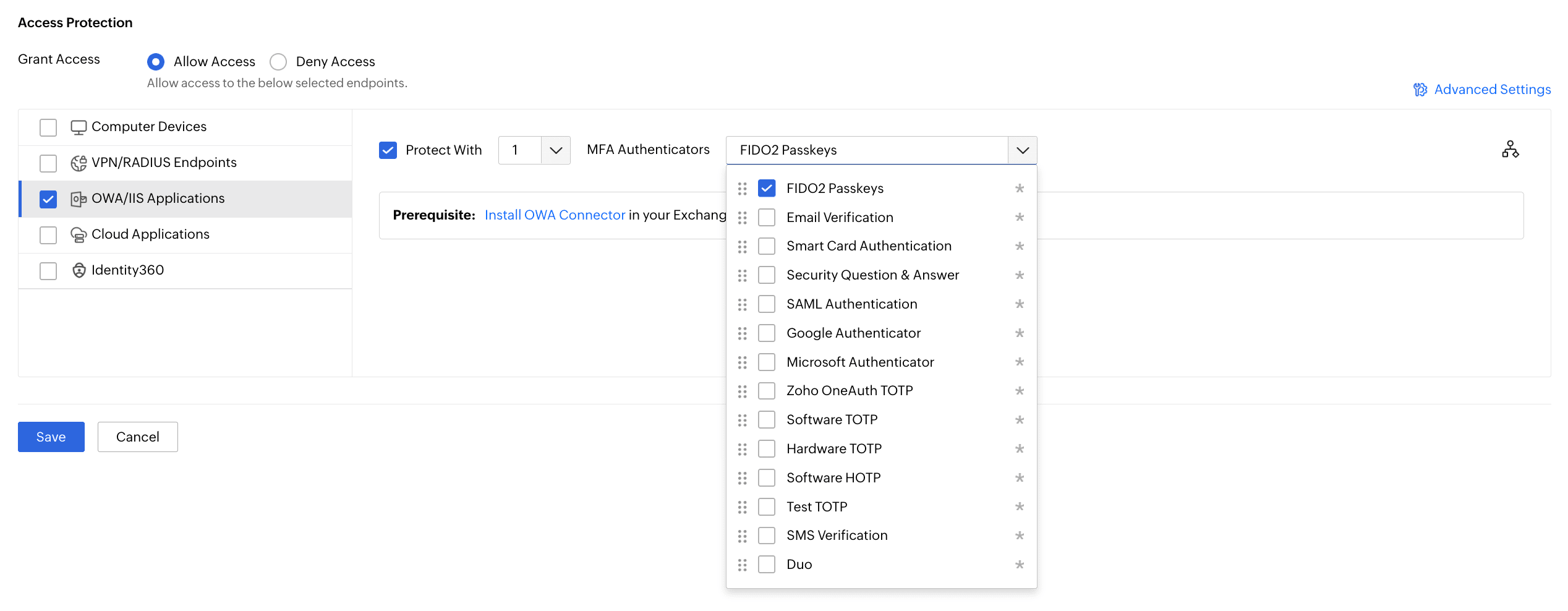1568x611 pixels.
Task: Open Advanced Settings gear icon
Action: [x=1420, y=90]
